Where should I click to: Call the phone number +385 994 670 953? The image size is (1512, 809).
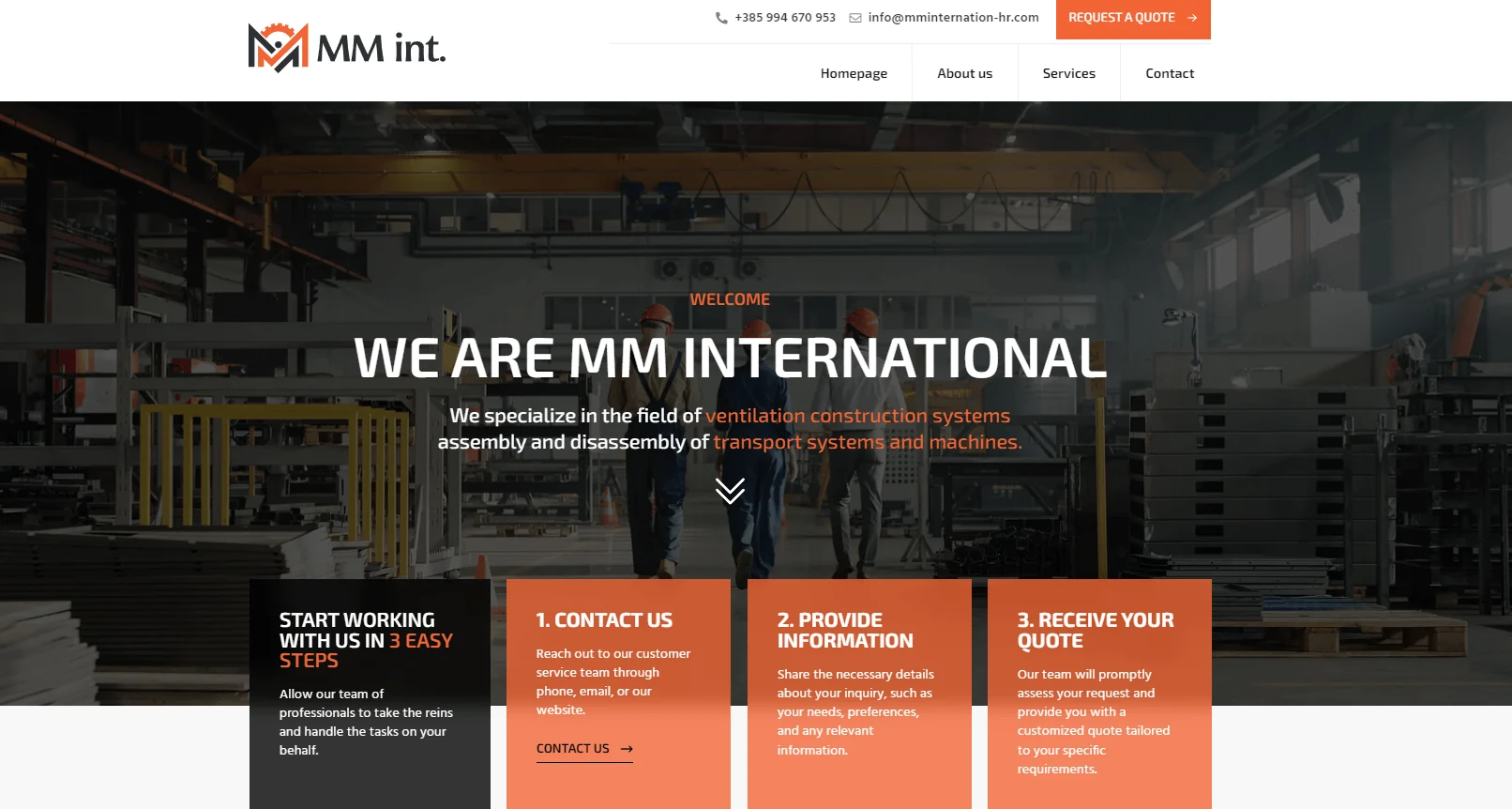[785, 18]
